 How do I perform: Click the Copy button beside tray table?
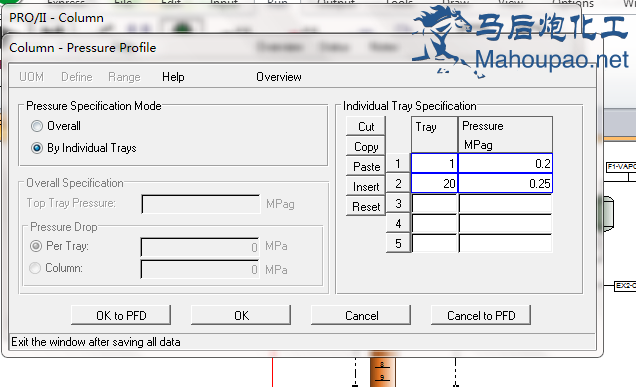click(366, 146)
